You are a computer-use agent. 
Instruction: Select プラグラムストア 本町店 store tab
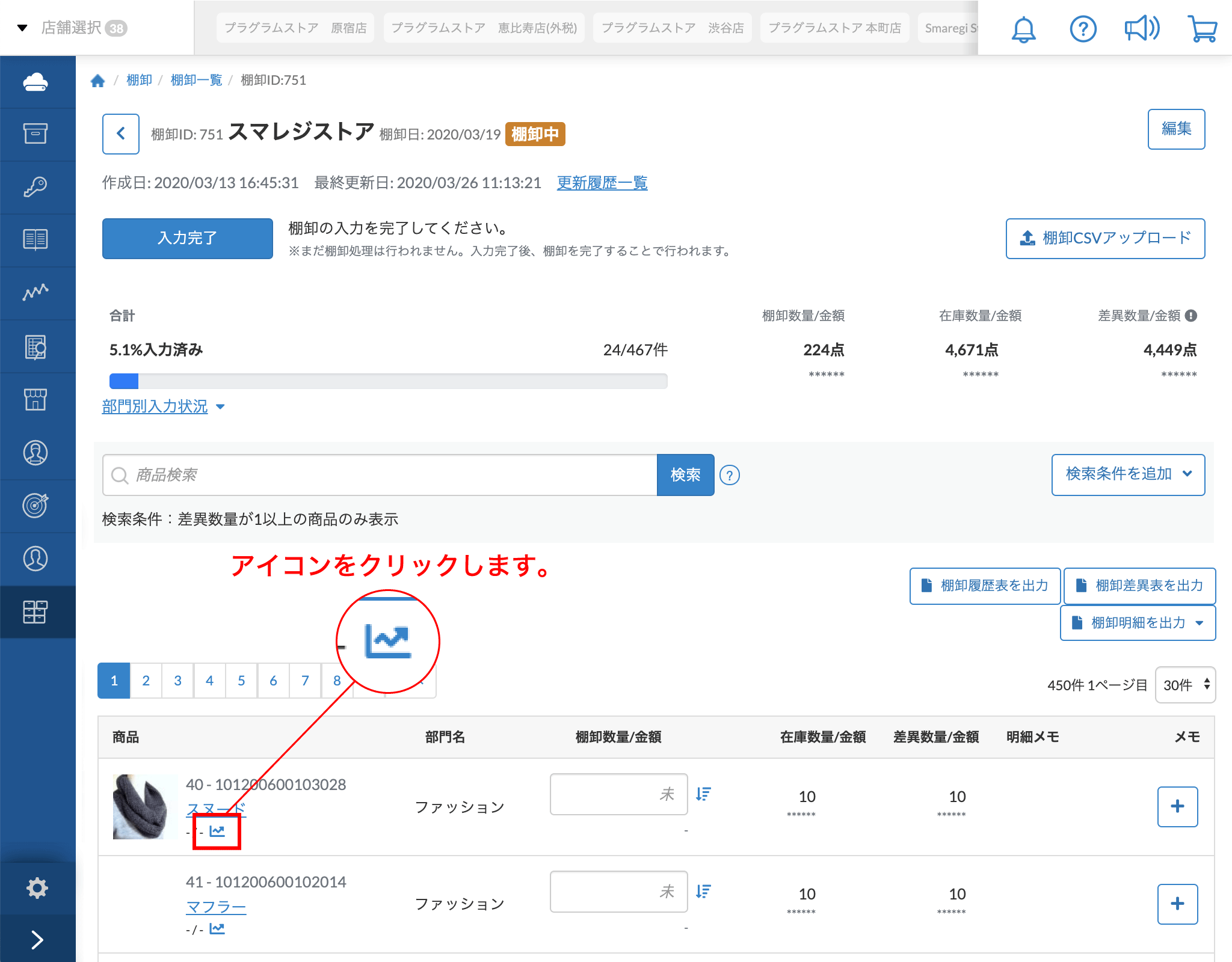[834, 28]
